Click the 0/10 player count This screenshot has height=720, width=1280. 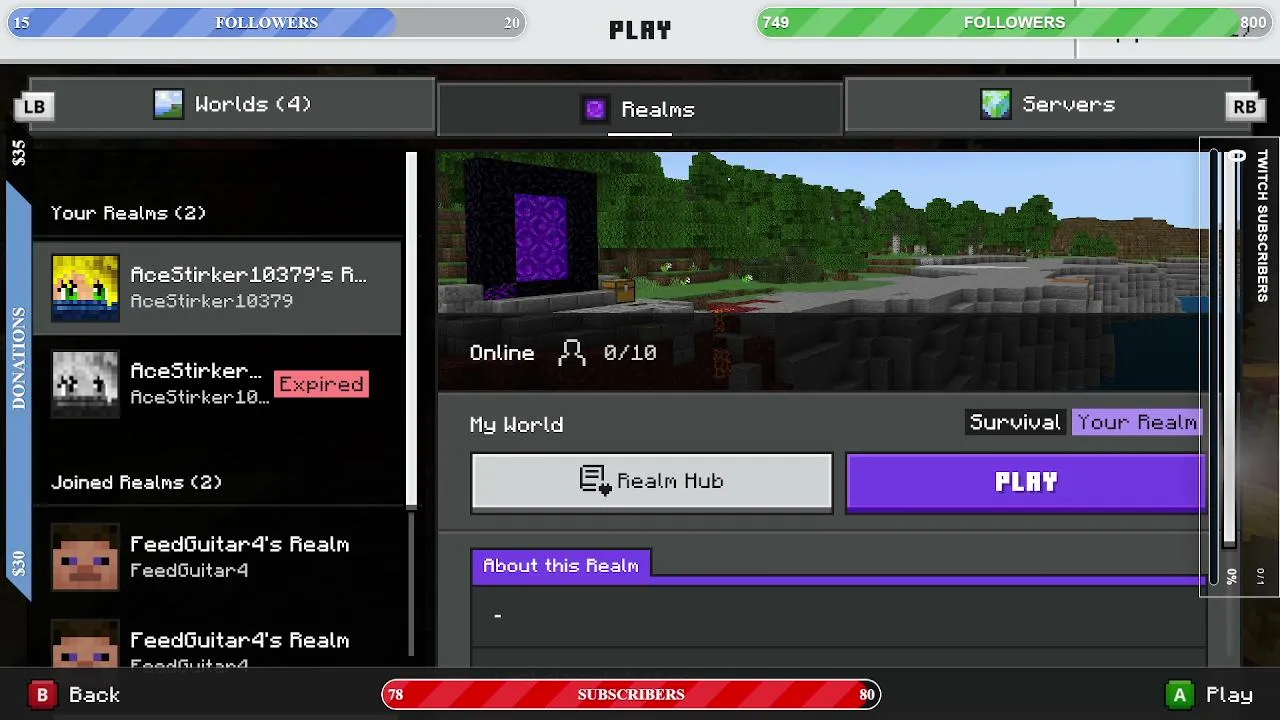point(630,353)
